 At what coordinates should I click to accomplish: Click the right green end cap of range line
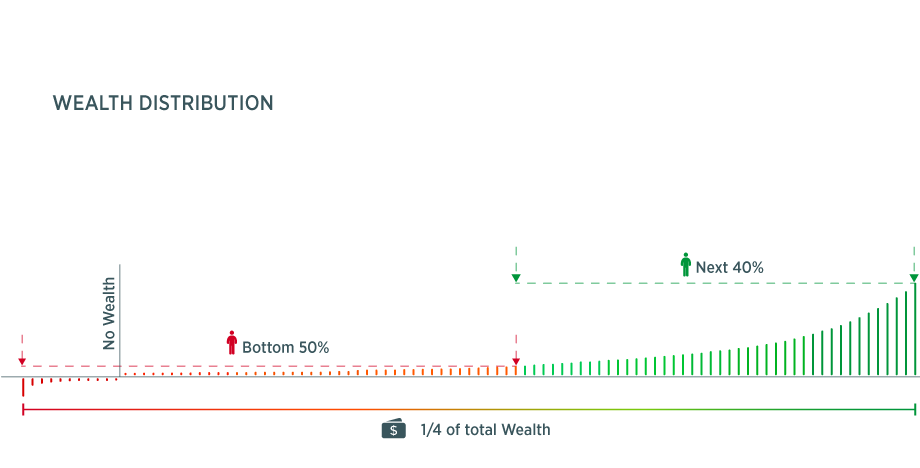(915, 409)
